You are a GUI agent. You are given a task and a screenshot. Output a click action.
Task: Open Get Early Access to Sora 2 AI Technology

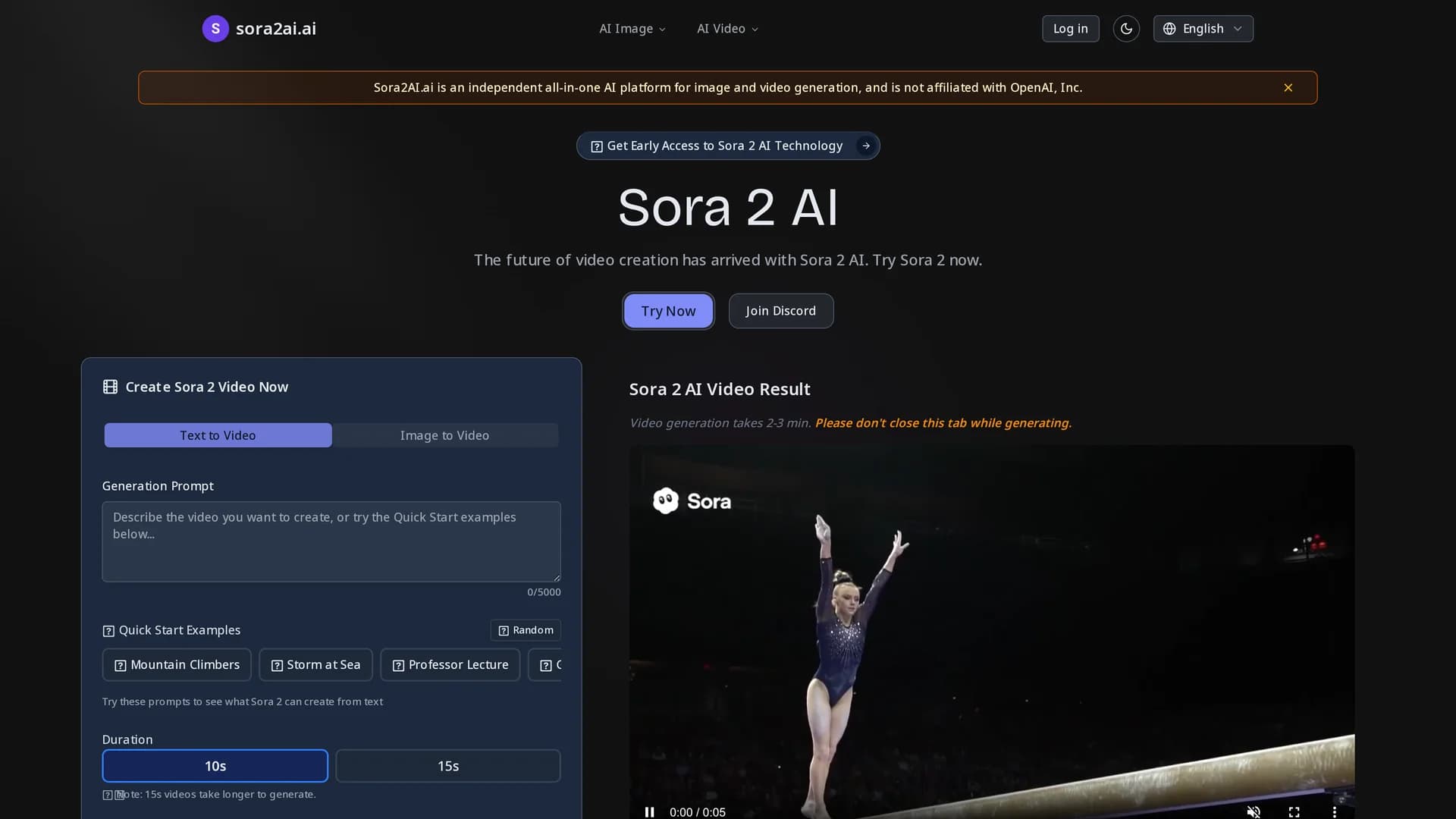coord(727,146)
